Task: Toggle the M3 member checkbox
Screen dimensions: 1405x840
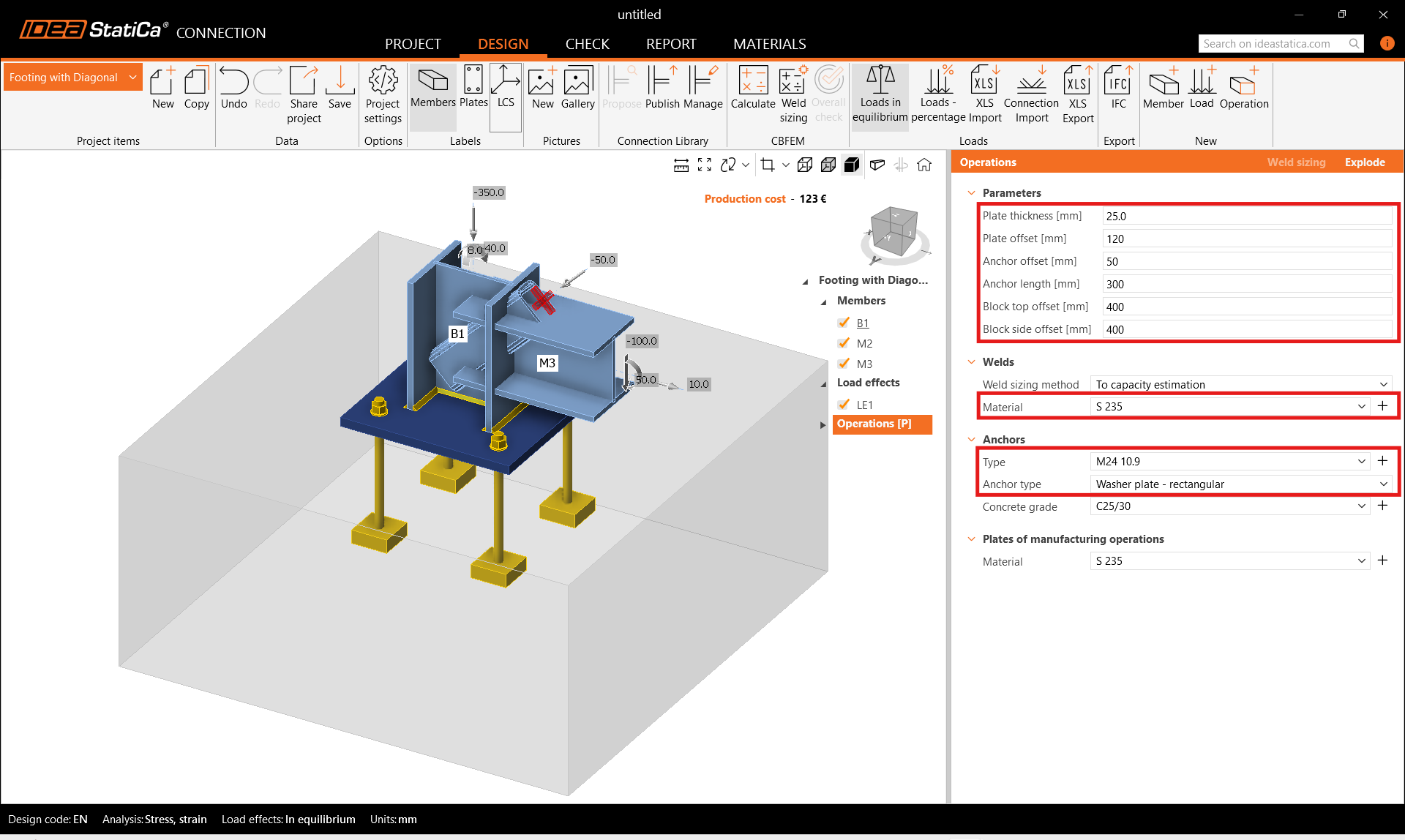Action: tap(844, 364)
